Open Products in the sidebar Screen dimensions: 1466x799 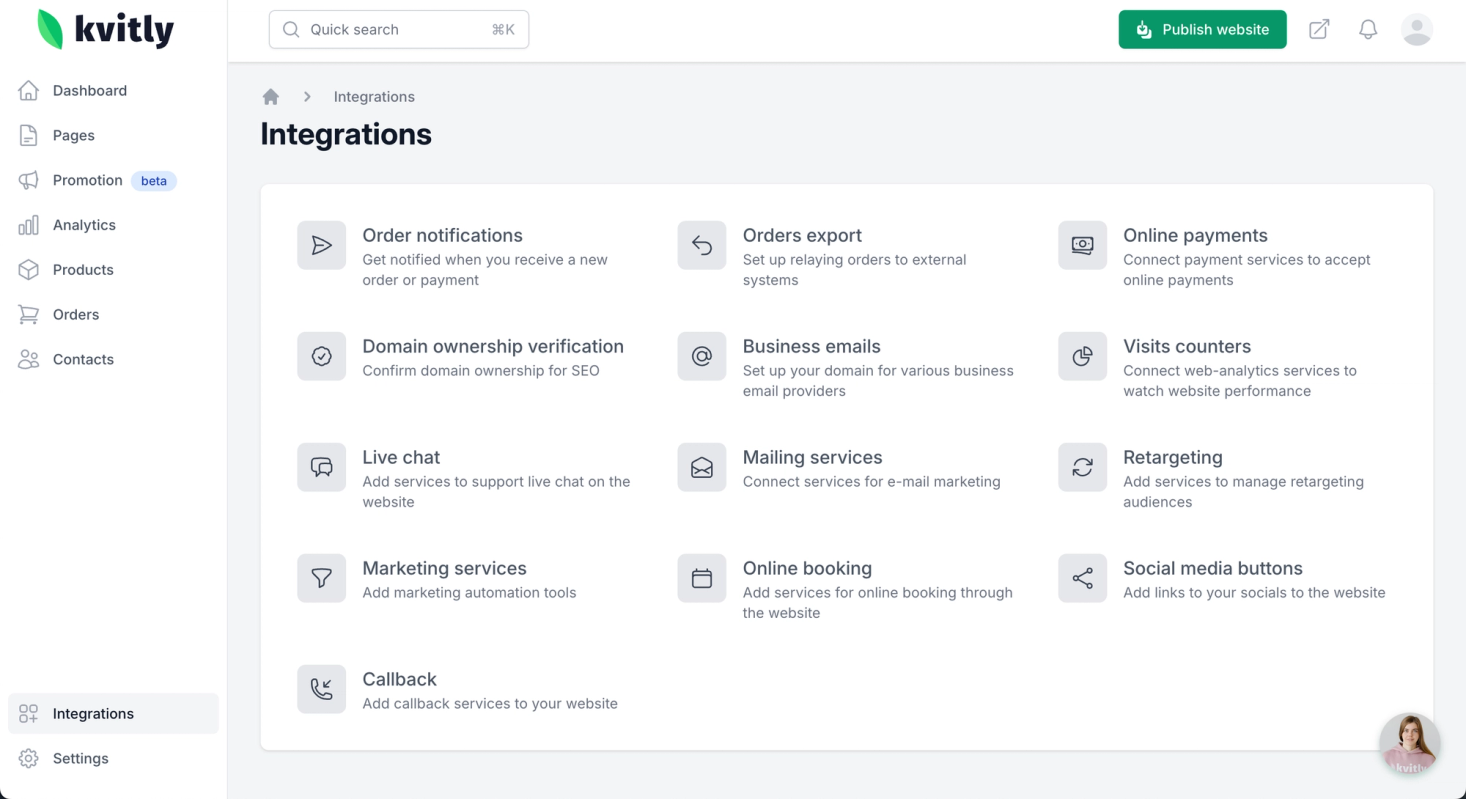point(83,270)
